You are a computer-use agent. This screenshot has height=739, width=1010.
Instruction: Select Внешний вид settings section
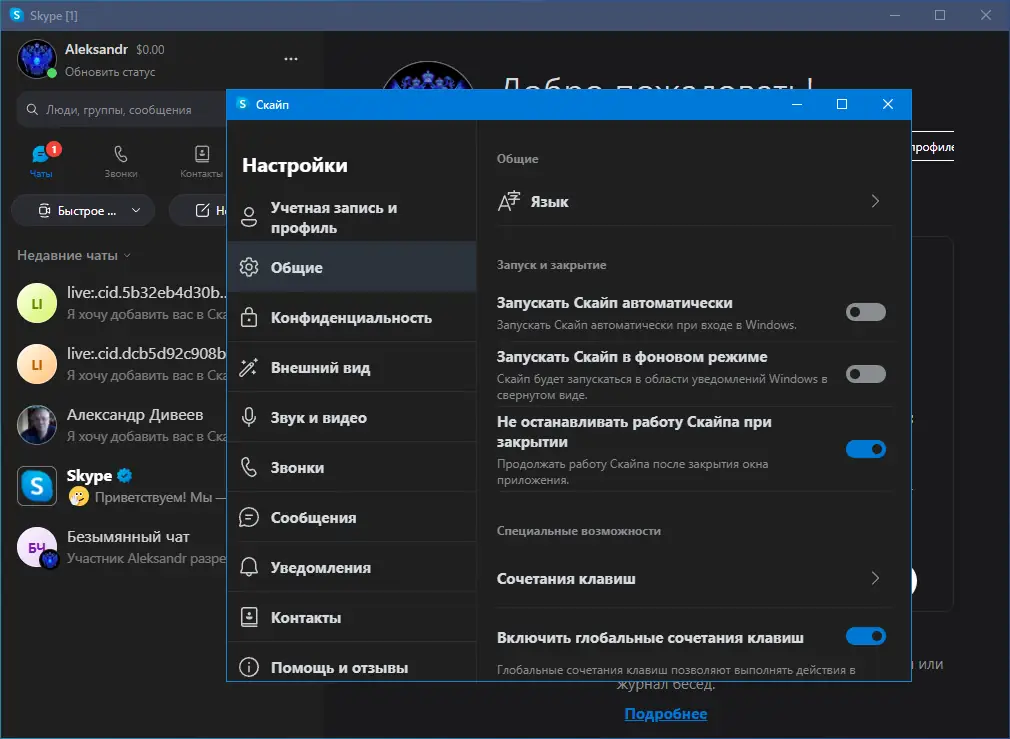[352, 367]
